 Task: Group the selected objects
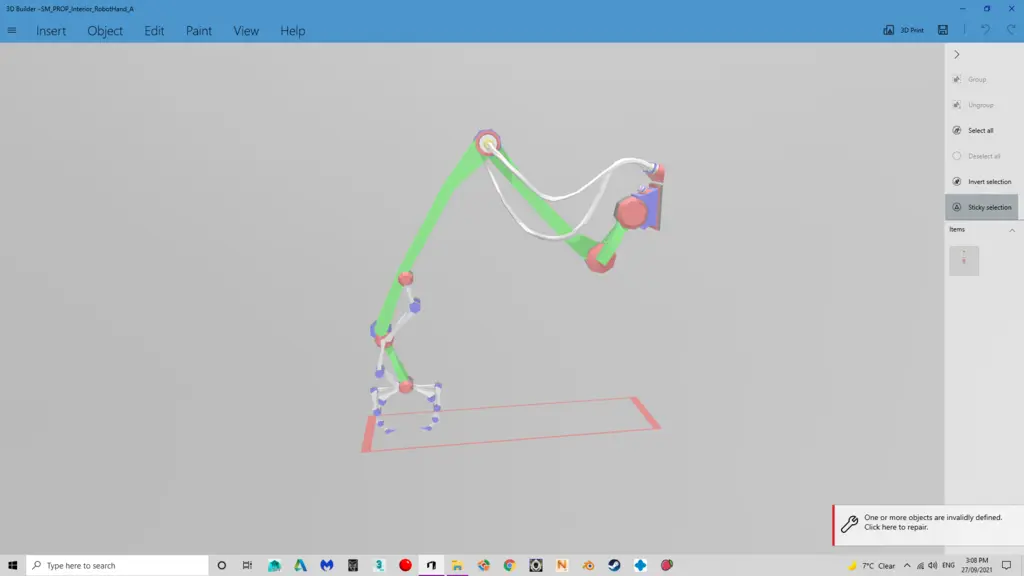975,78
